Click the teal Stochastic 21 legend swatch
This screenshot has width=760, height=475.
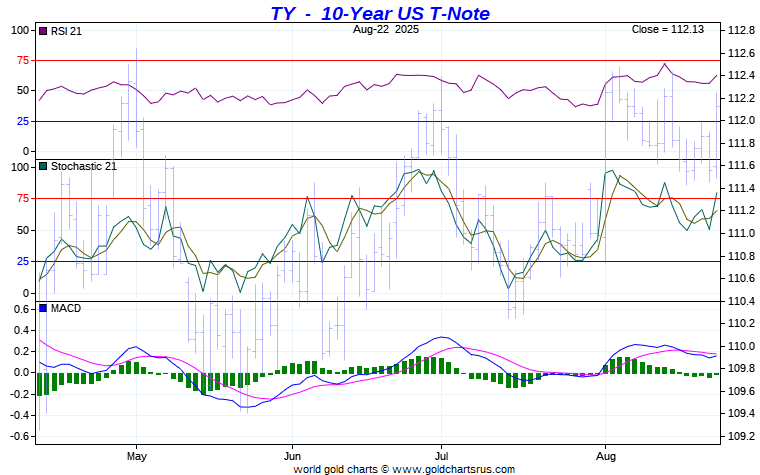point(43,166)
